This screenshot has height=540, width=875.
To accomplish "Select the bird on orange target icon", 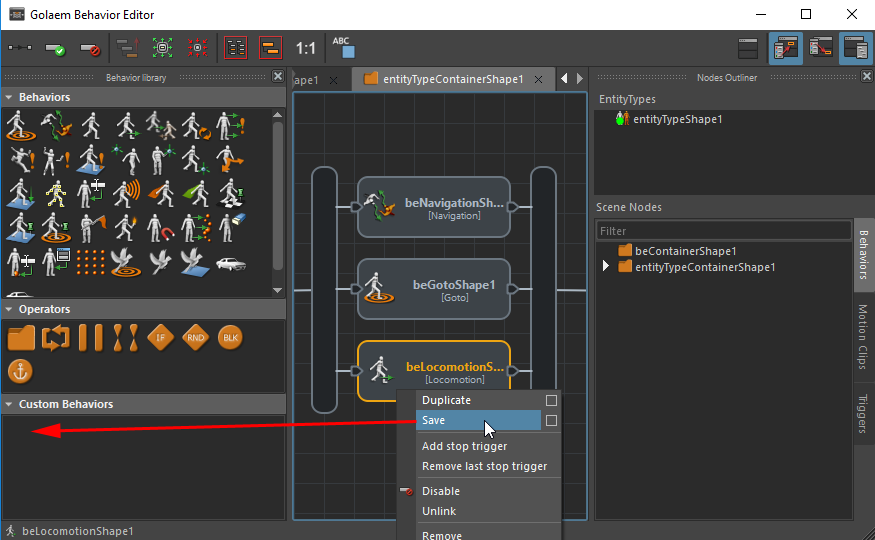I will pyautogui.click(x=127, y=262).
